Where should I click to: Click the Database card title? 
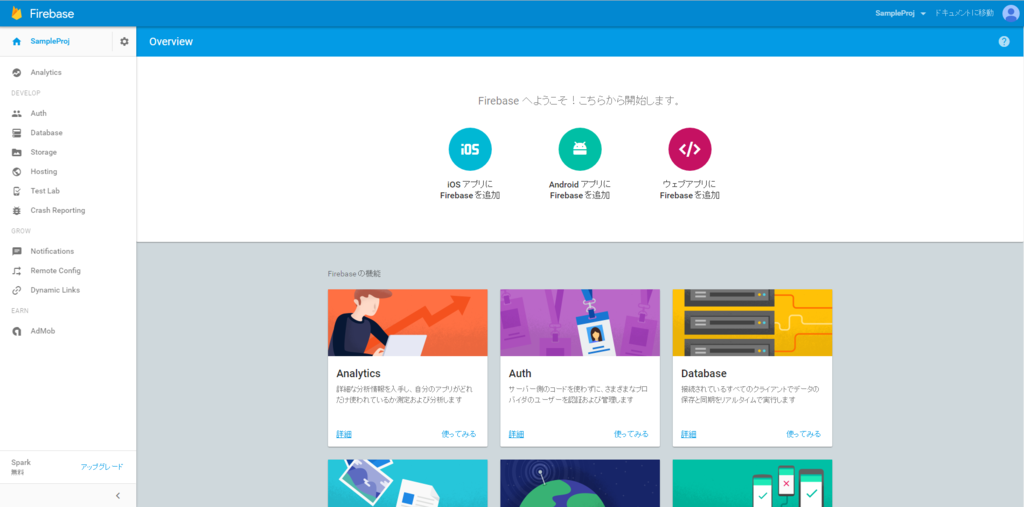point(703,374)
